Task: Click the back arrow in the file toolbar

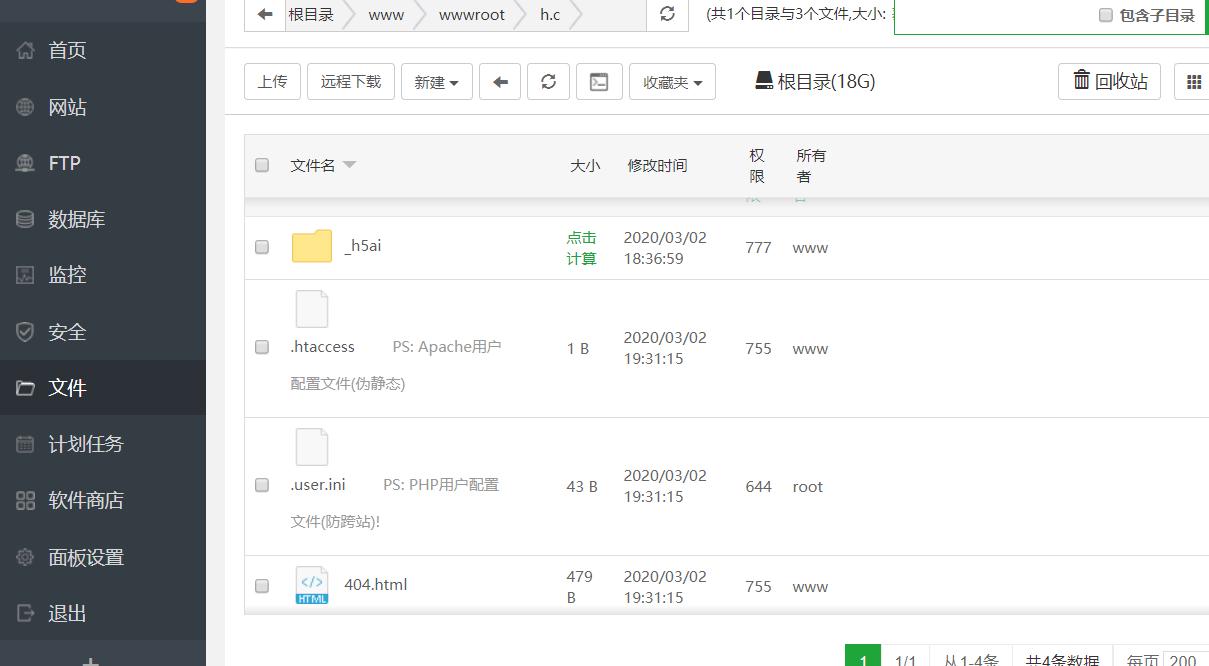Action: tap(499, 81)
